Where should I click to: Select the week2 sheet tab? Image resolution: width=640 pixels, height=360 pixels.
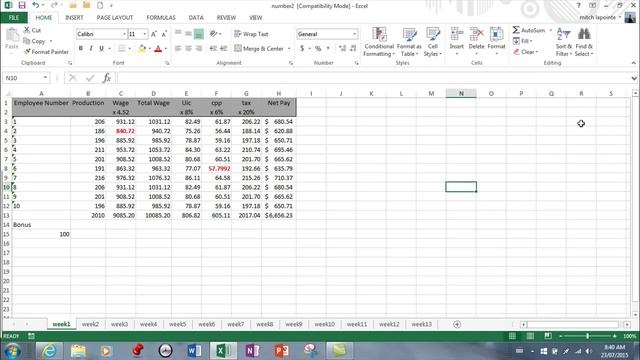point(90,324)
